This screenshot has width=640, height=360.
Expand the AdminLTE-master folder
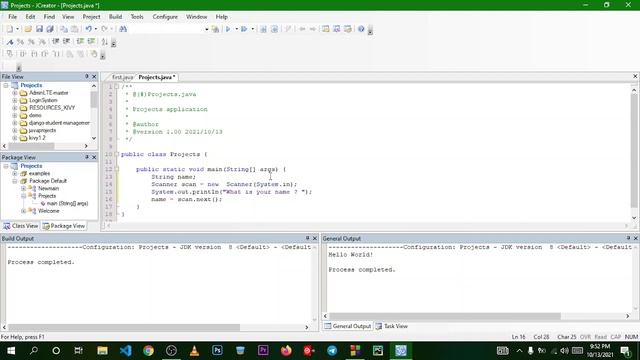(15, 93)
